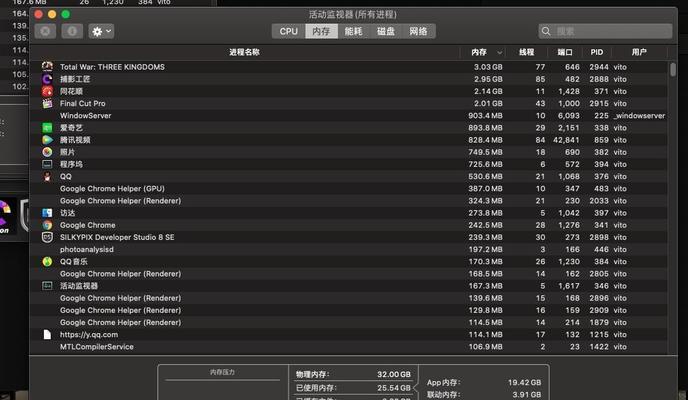Select Chrome Helper (Renderer) with PID 2909
This screenshot has height=400, width=688.
349,310
